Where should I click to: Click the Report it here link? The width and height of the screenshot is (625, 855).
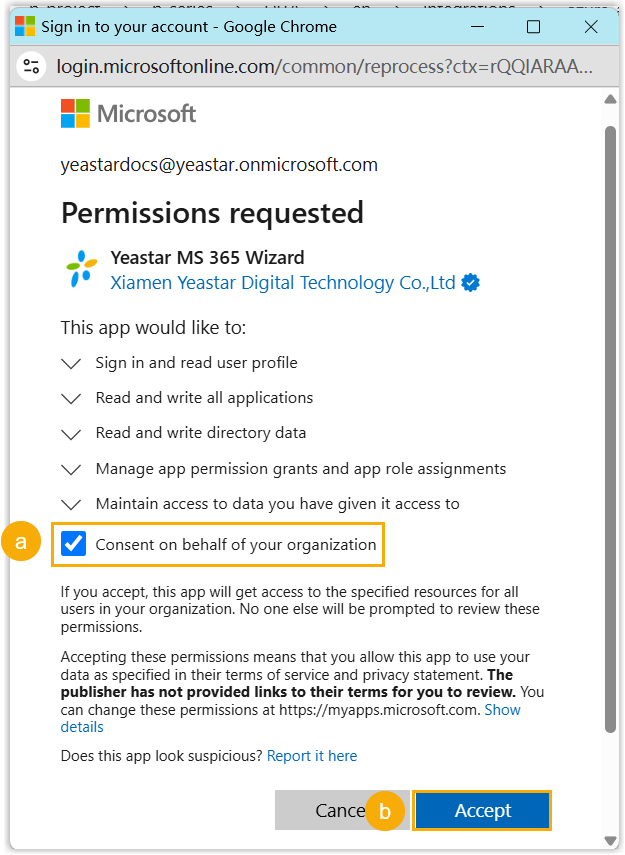[x=312, y=756]
